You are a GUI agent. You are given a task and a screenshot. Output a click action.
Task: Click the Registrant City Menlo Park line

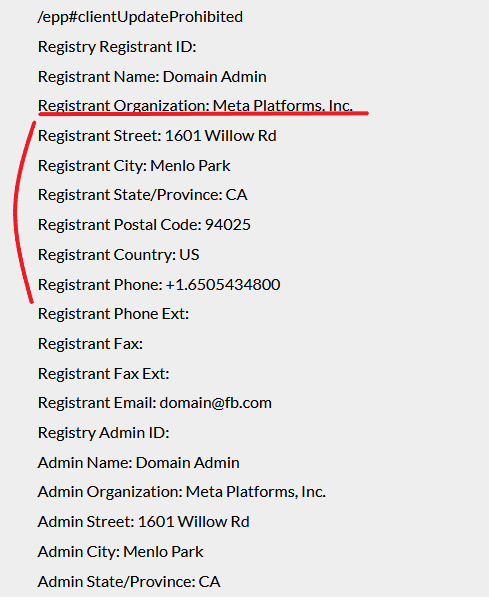point(134,166)
